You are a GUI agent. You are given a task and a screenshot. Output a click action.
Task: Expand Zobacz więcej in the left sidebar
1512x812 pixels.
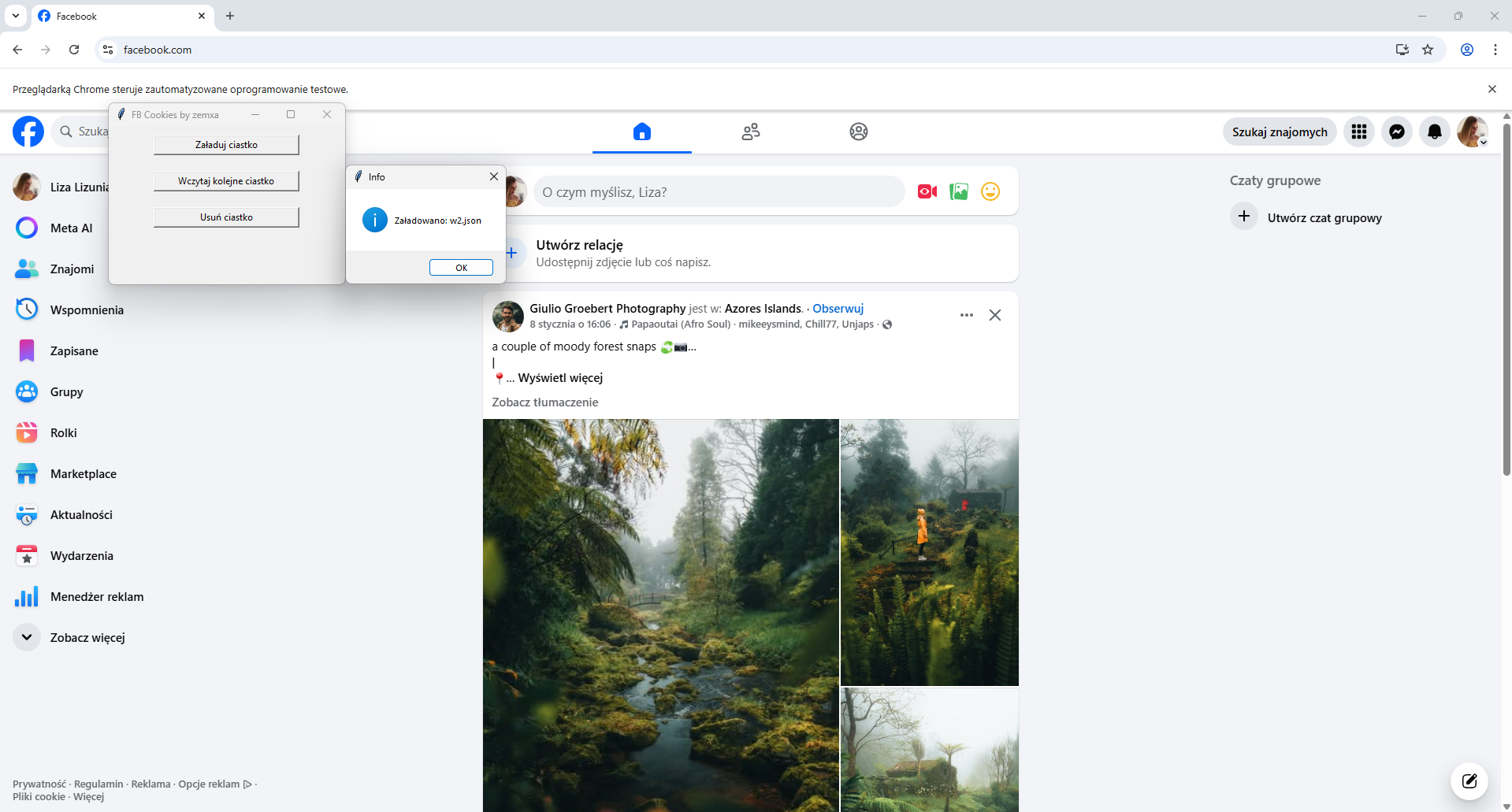87,637
